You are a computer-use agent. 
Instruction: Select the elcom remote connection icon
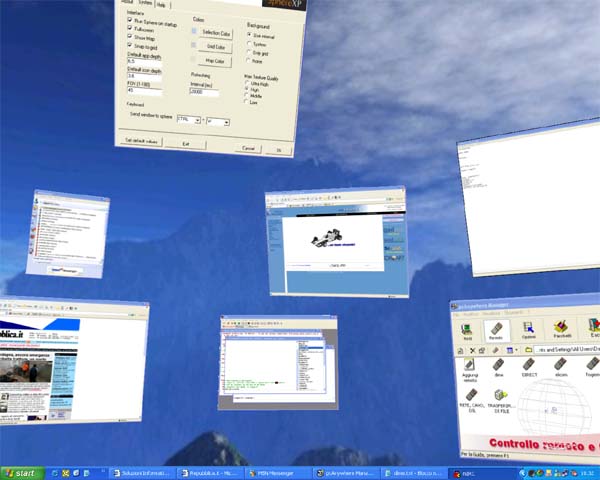[561, 367]
